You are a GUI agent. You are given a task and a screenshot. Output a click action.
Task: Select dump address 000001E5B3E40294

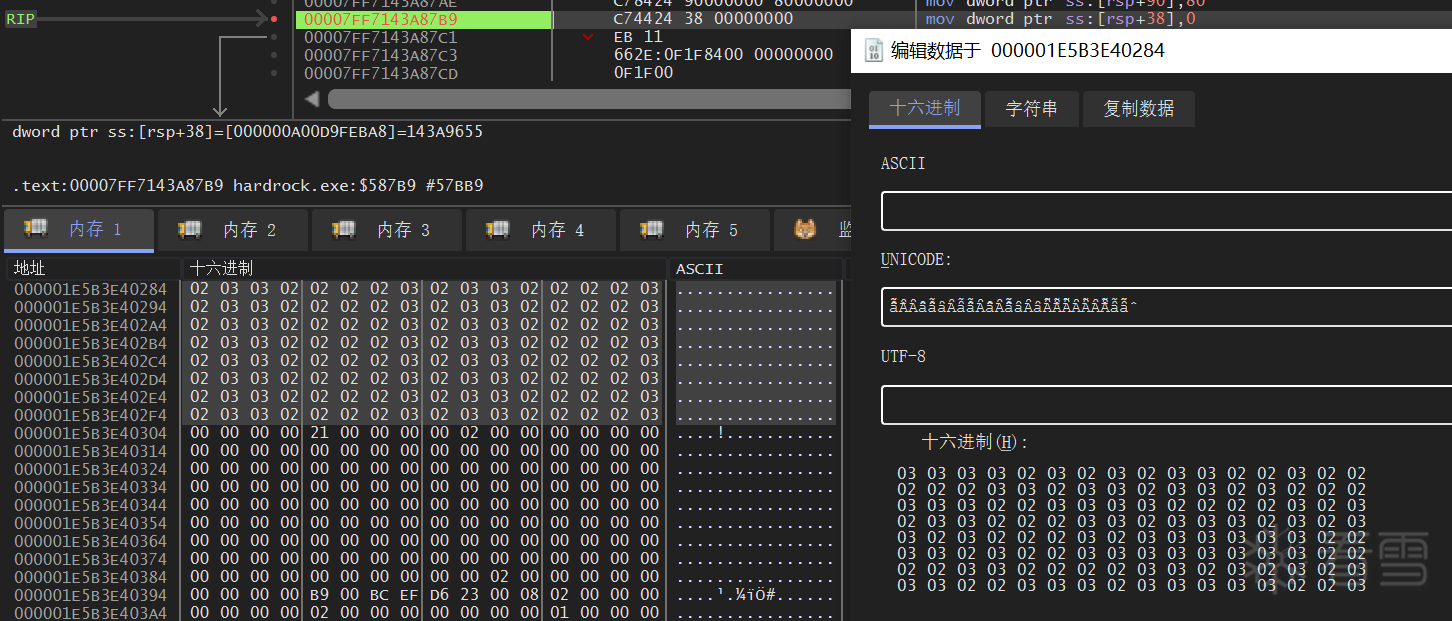click(x=90, y=307)
